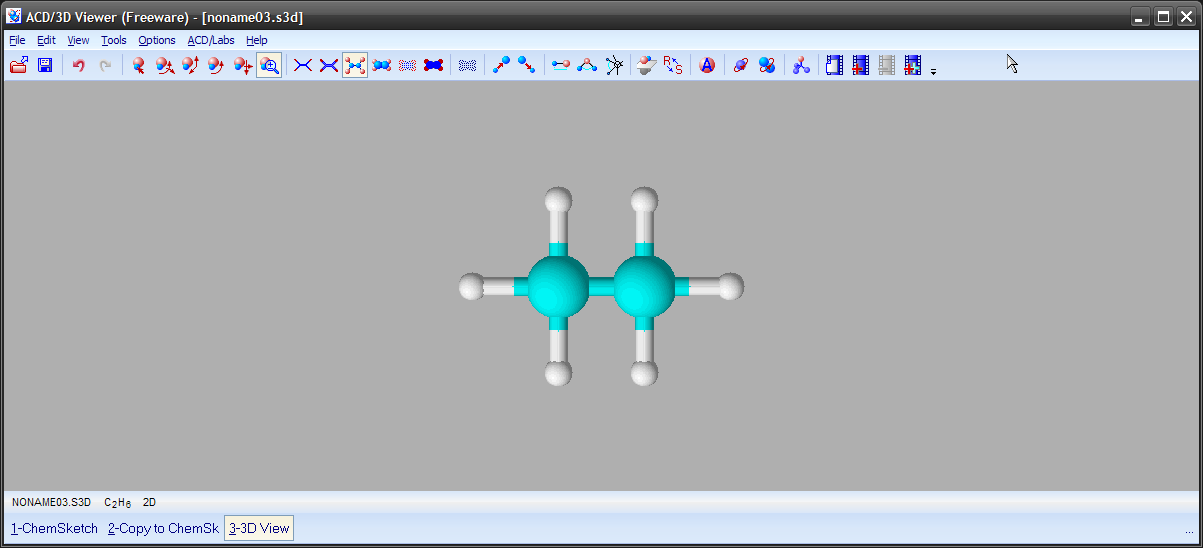Undo the last action
The image size is (1203, 548).
pos(78,66)
